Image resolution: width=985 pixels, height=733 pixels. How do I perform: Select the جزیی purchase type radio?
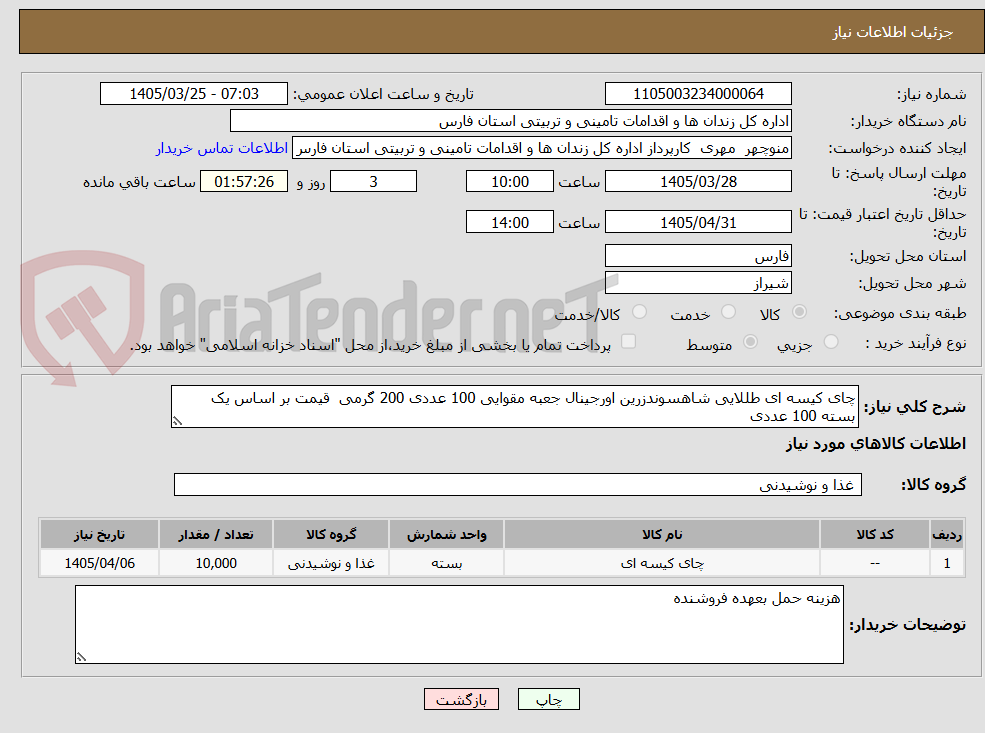tap(830, 342)
